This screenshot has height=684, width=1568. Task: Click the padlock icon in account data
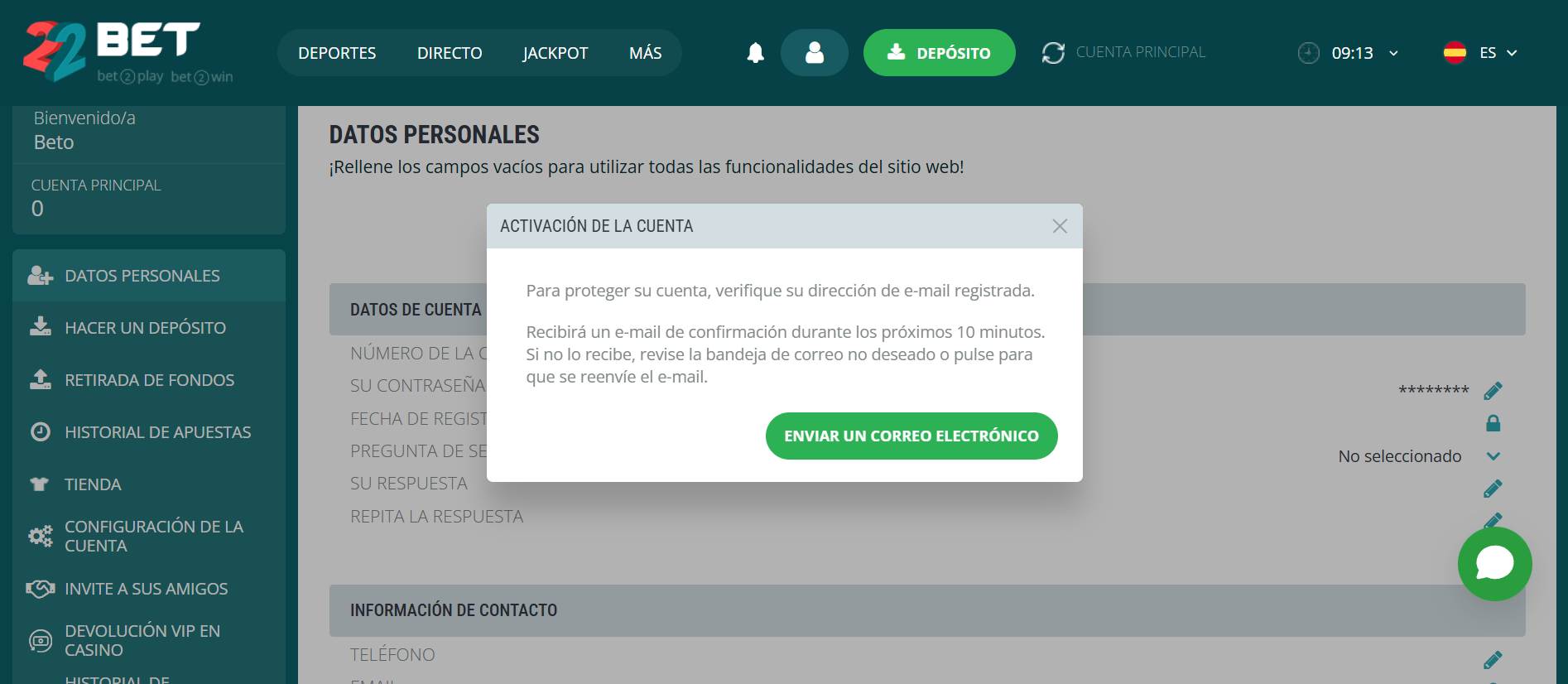[x=1493, y=423]
